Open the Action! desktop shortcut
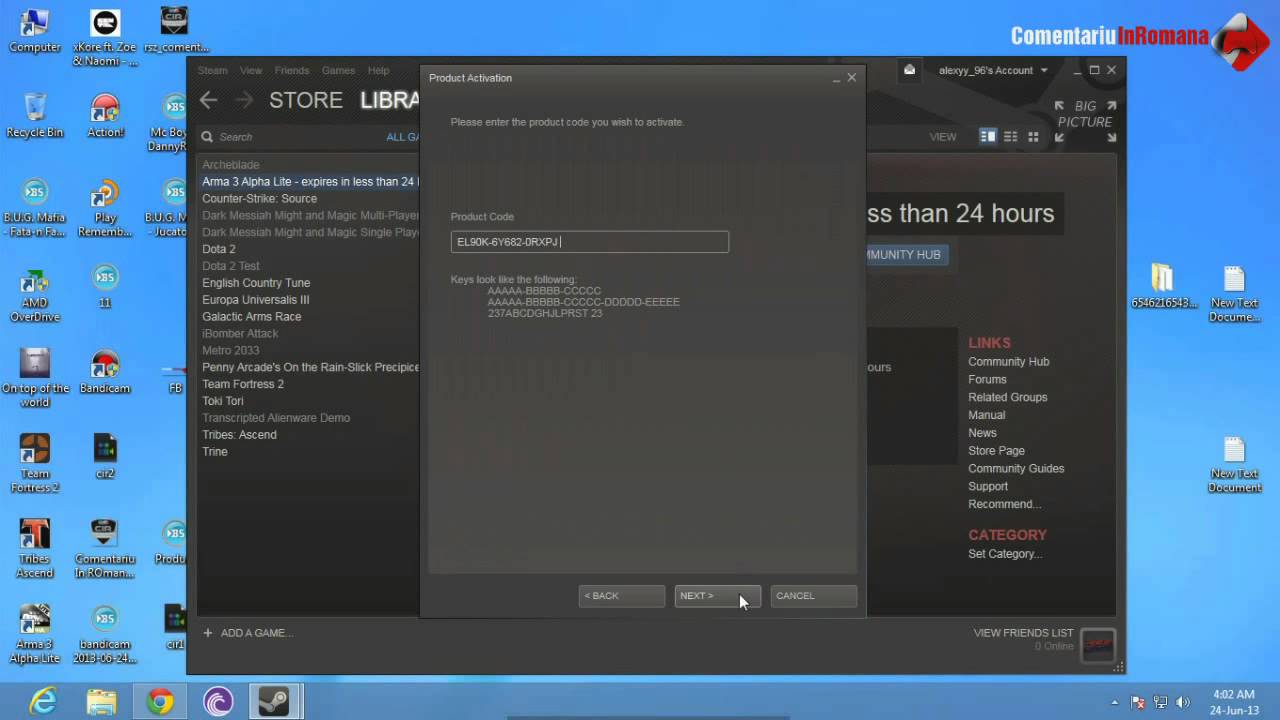1280x720 pixels. click(x=105, y=115)
